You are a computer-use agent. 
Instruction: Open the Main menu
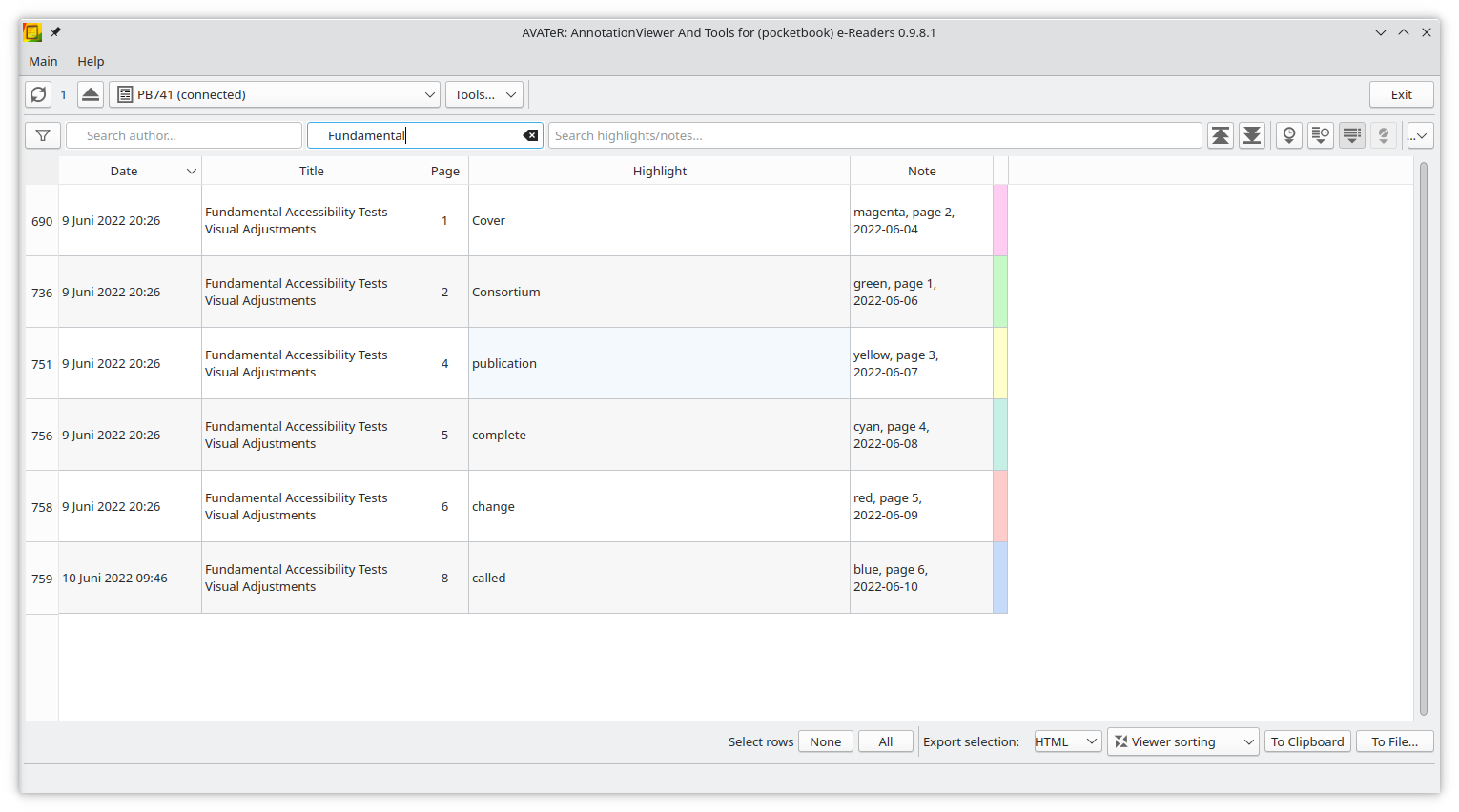pyautogui.click(x=43, y=61)
